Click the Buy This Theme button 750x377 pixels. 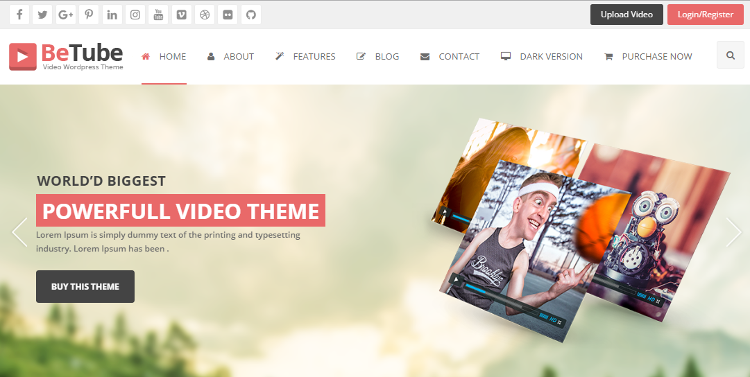pos(85,287)
